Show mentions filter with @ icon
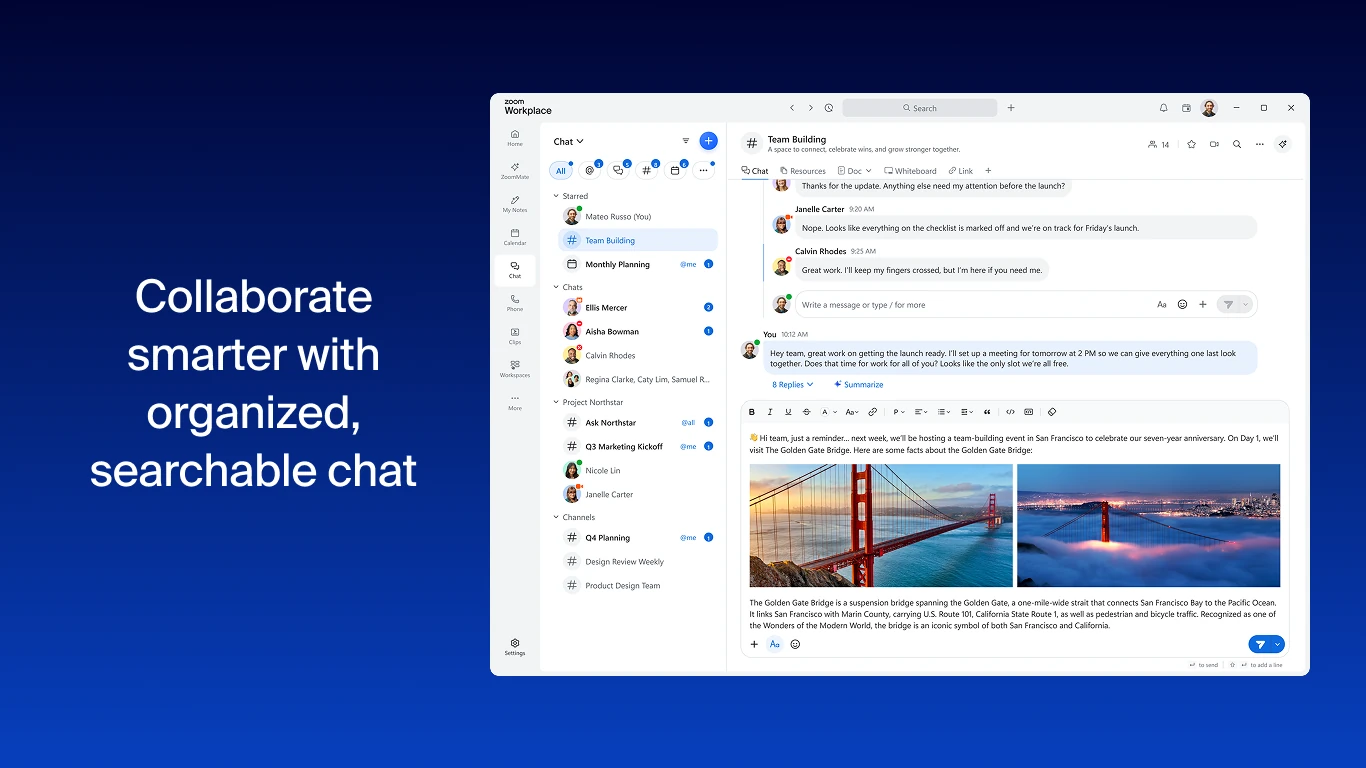The width and height of the screenshot is (1366, 768). [x=590, y=170]
